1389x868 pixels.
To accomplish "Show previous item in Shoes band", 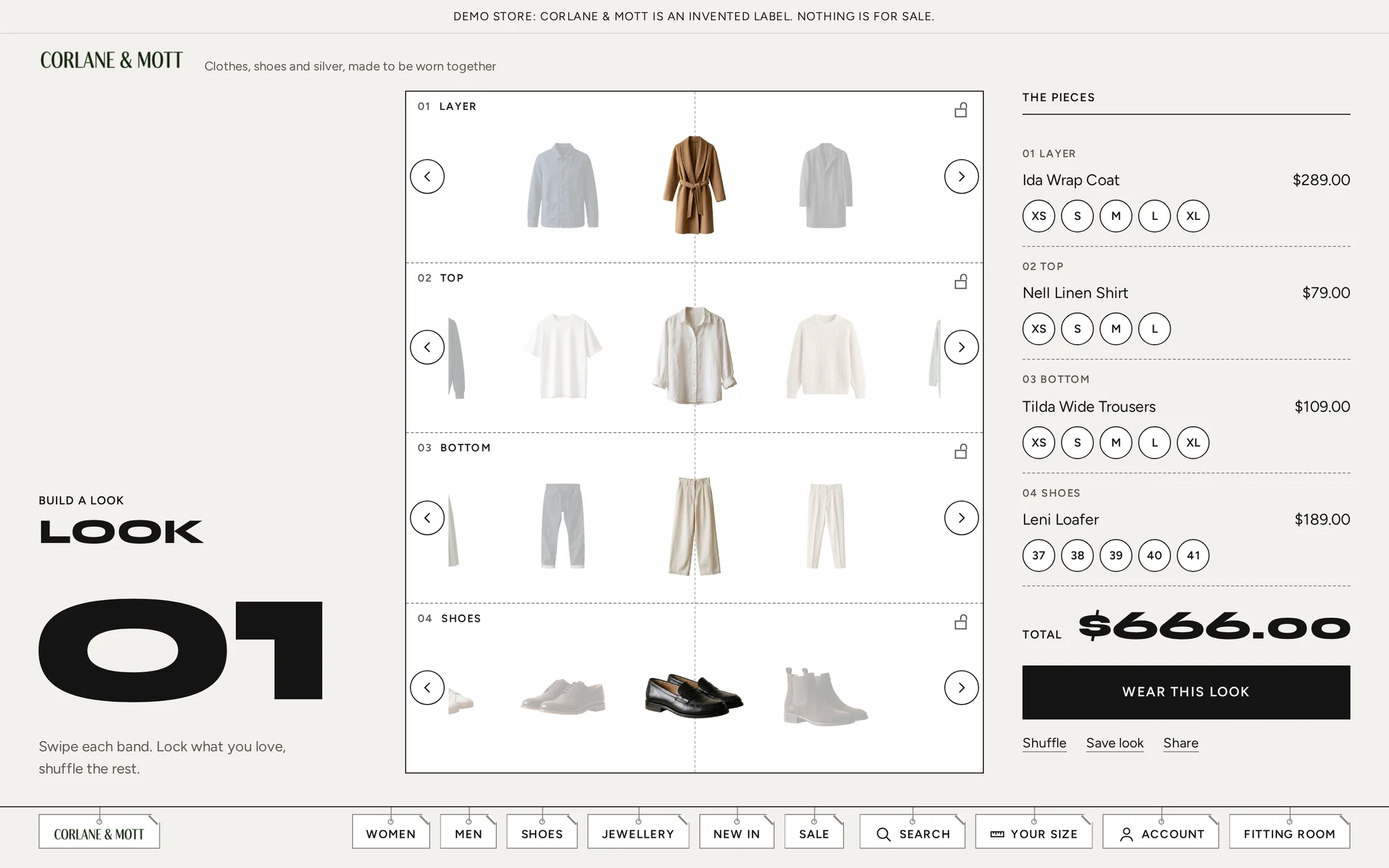I will click(427, 687).
